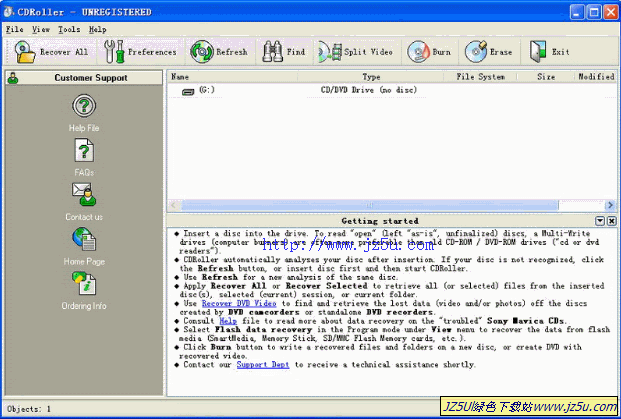Follow the Recover DVD Video link
The height and width of the screenshot is (419, 621).
(x=239, y=303)
